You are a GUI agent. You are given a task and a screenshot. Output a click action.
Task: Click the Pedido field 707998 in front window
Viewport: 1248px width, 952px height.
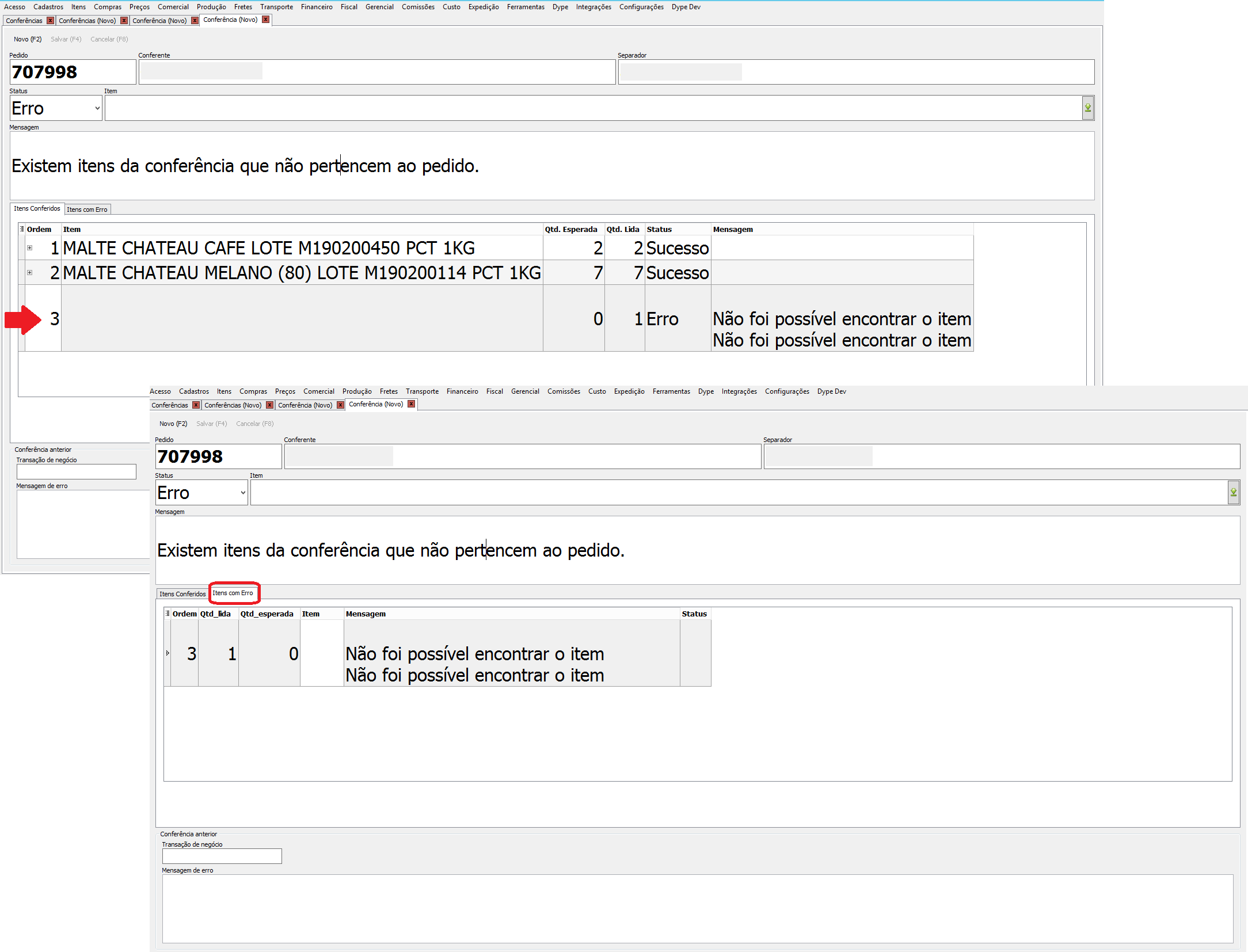coord(218,456)
